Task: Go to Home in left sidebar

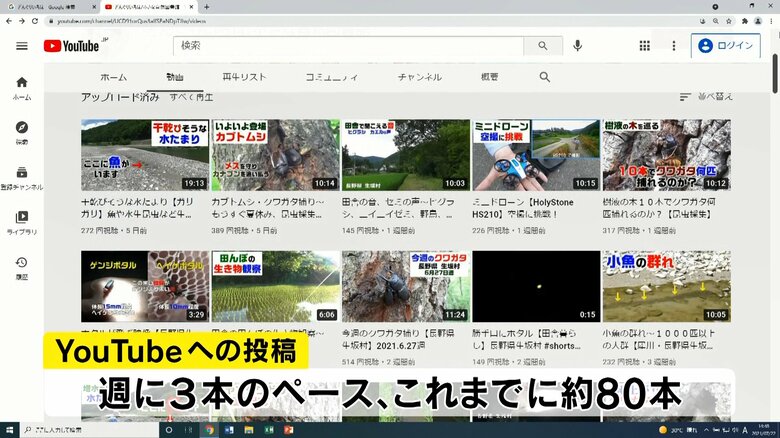Action: (x=22, y=88)
